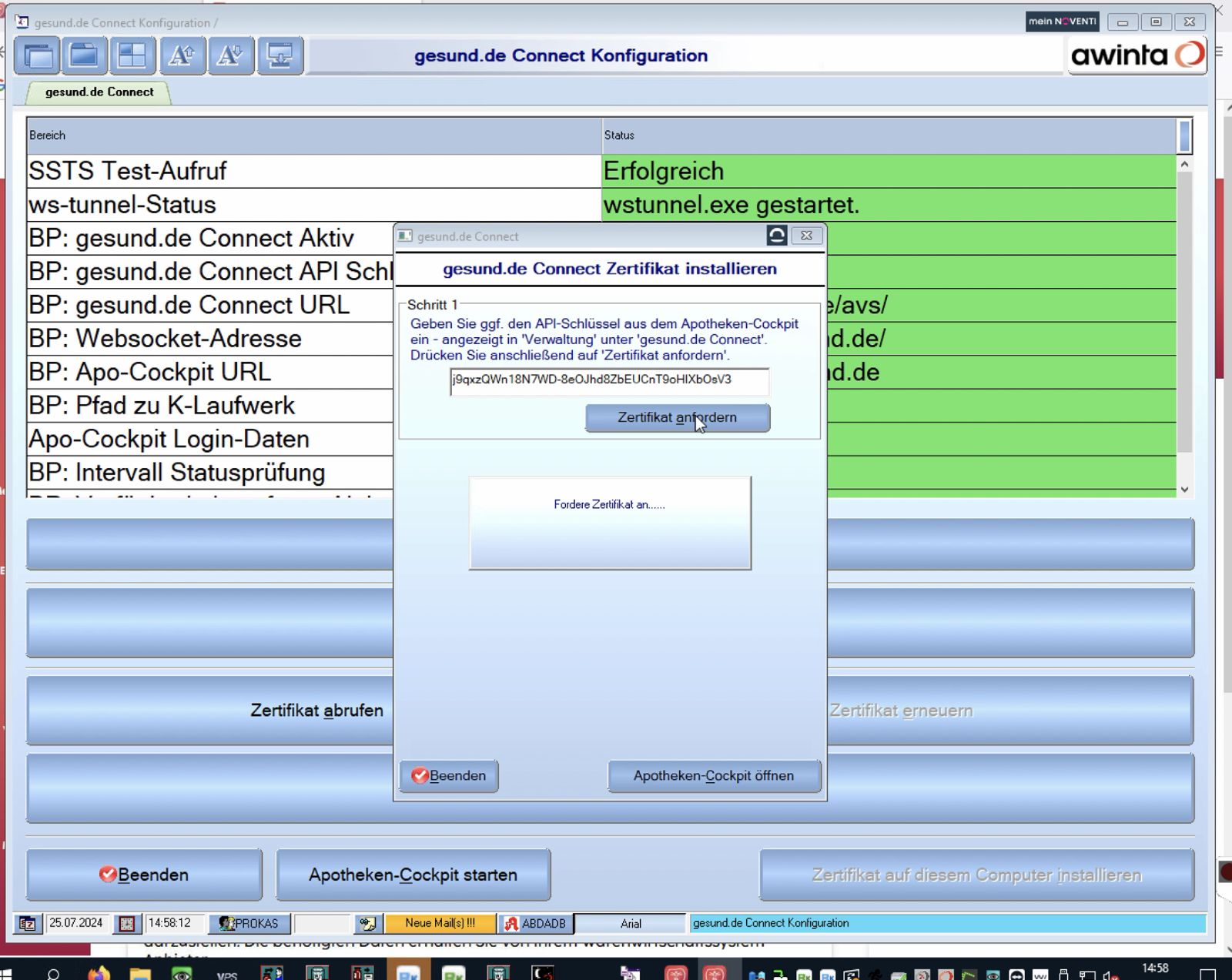Click Apotheken-Cockpit starten button
1232x980 pixels.
tap(413, 875)
